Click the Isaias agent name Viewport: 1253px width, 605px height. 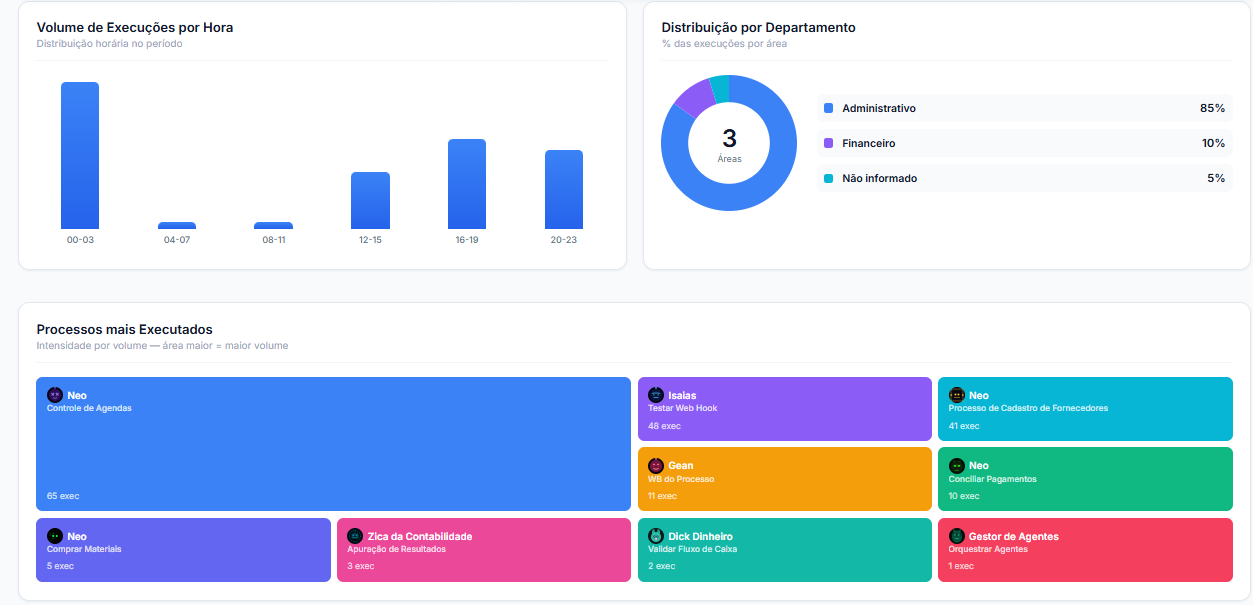tap(682, 395)
